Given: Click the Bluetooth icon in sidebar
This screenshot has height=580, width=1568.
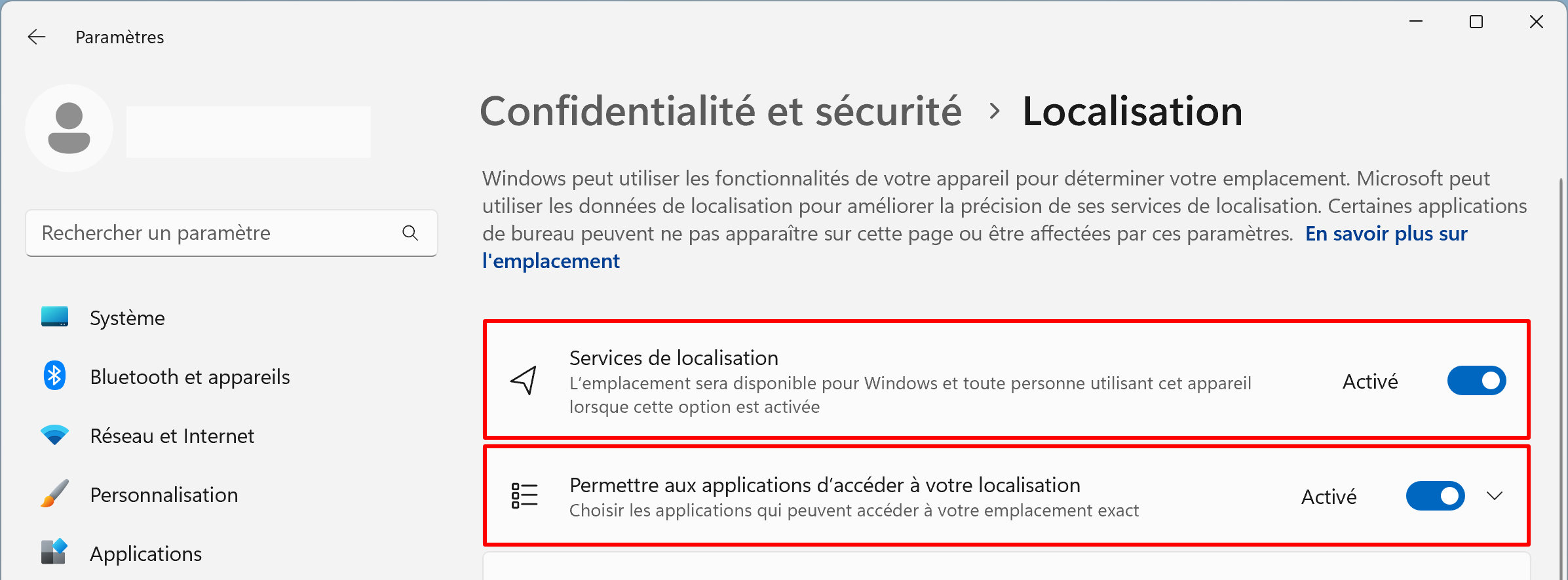Looking at the screenshot, I should pos(54,376).
